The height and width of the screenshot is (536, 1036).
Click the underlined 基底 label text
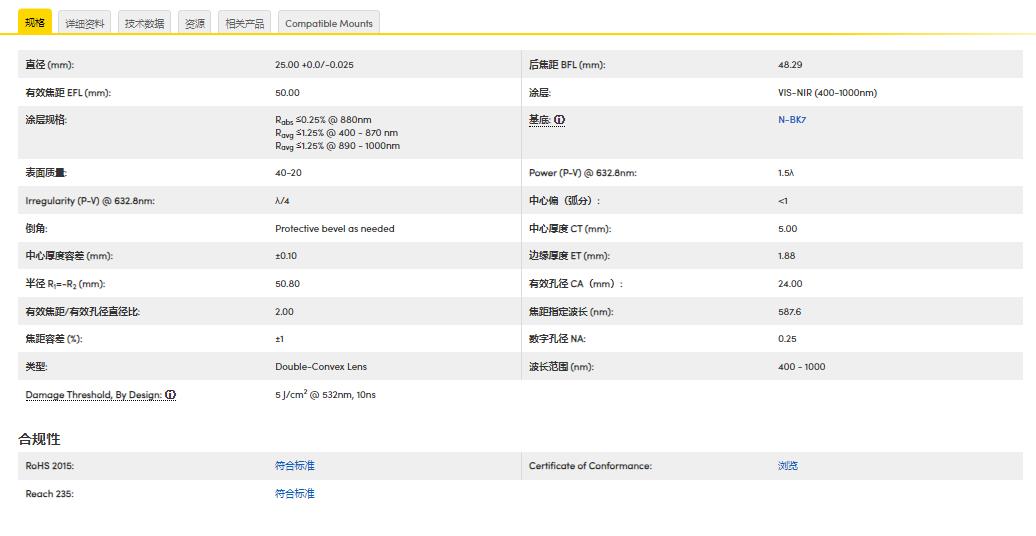pyautogui.click(x=540, y=120)
